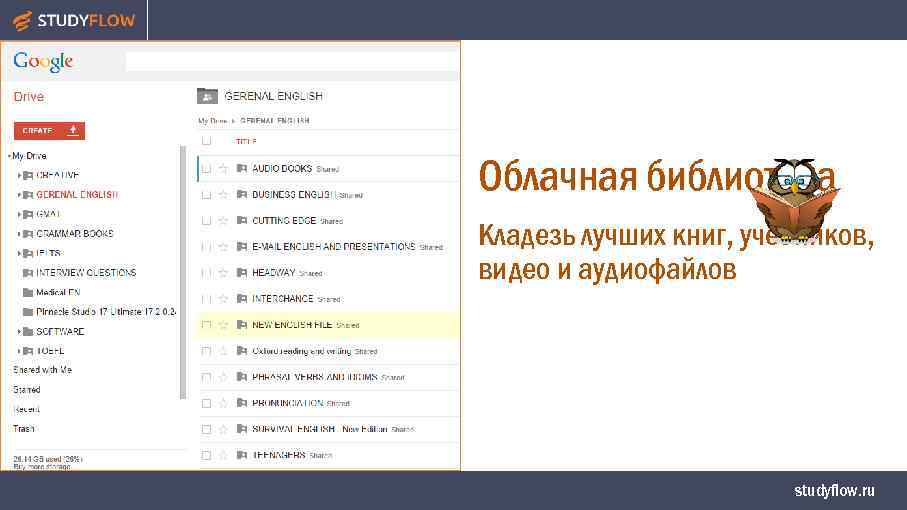Screen dimensions: 907x510
Task: Click the INTERVIEW QUESTIONS folder icon in sidebar
Action: [x=27, y=273]
